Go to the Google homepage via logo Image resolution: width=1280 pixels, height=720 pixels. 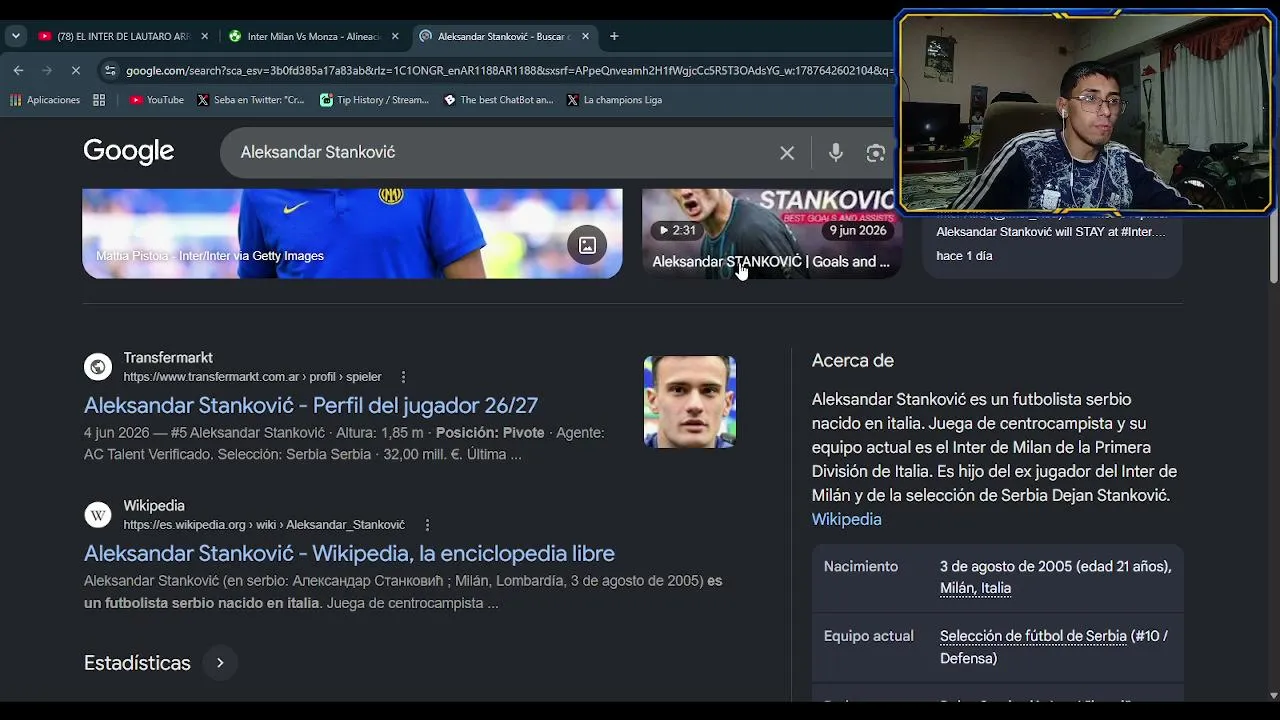click(x=128, y=152)
